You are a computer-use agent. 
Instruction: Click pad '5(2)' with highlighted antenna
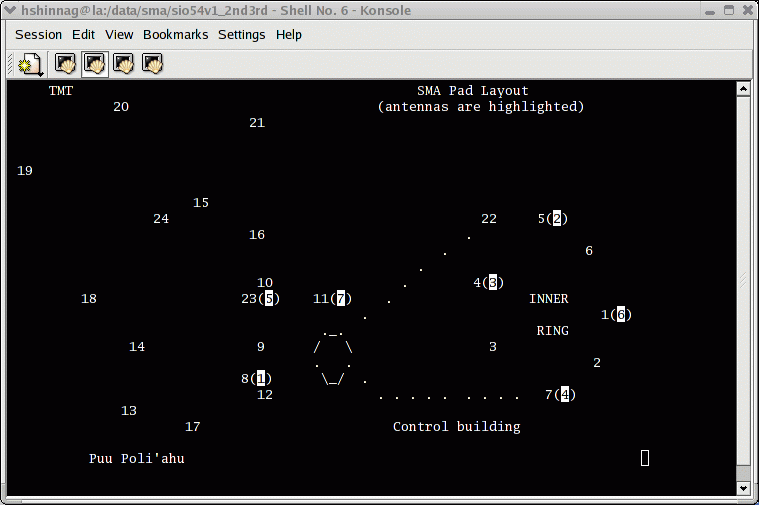tap(553, 219)
